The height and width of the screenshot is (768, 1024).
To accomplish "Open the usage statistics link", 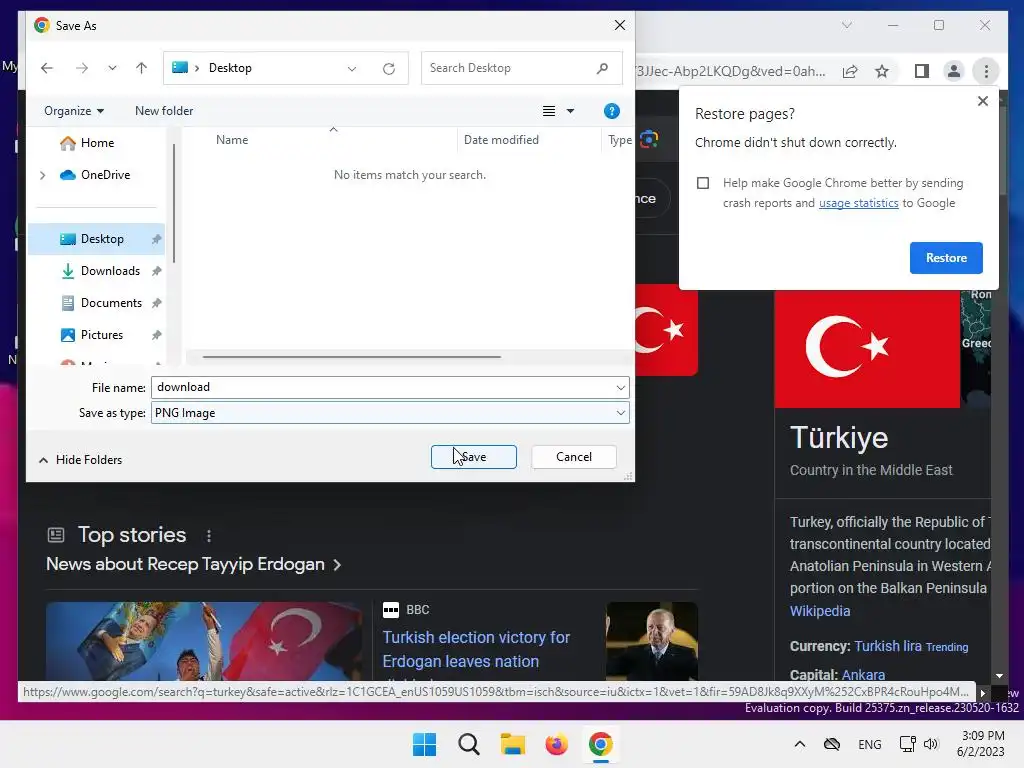I will 858,203.
